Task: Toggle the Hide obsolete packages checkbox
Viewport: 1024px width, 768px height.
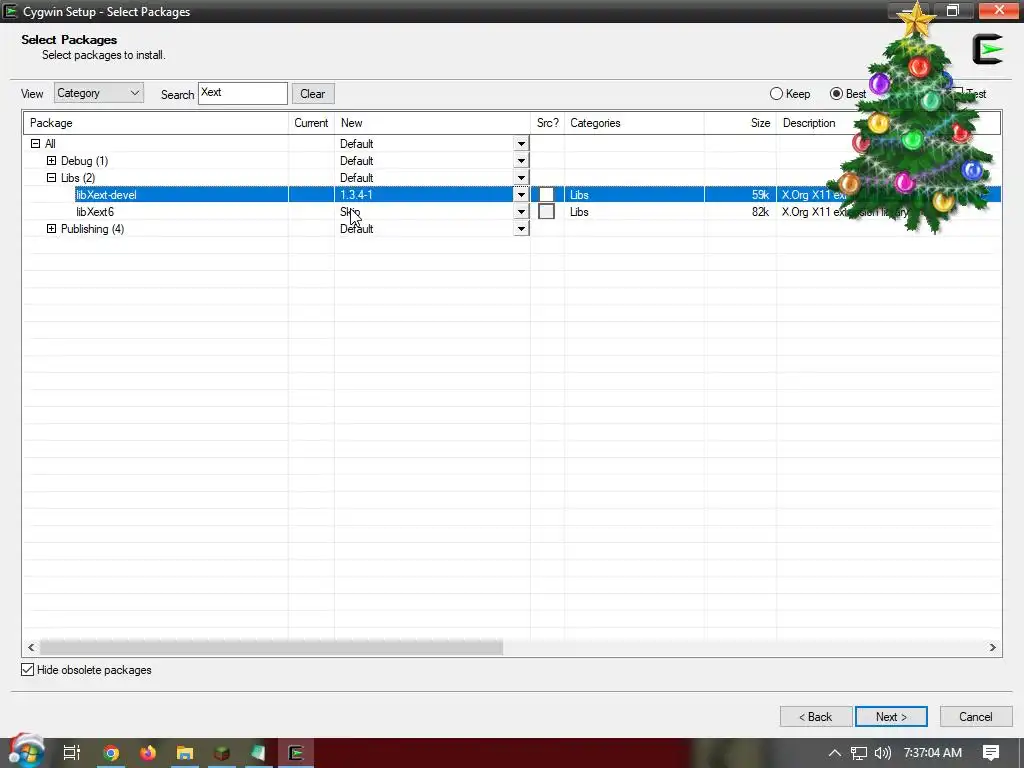Action: (x=27, y=669)
